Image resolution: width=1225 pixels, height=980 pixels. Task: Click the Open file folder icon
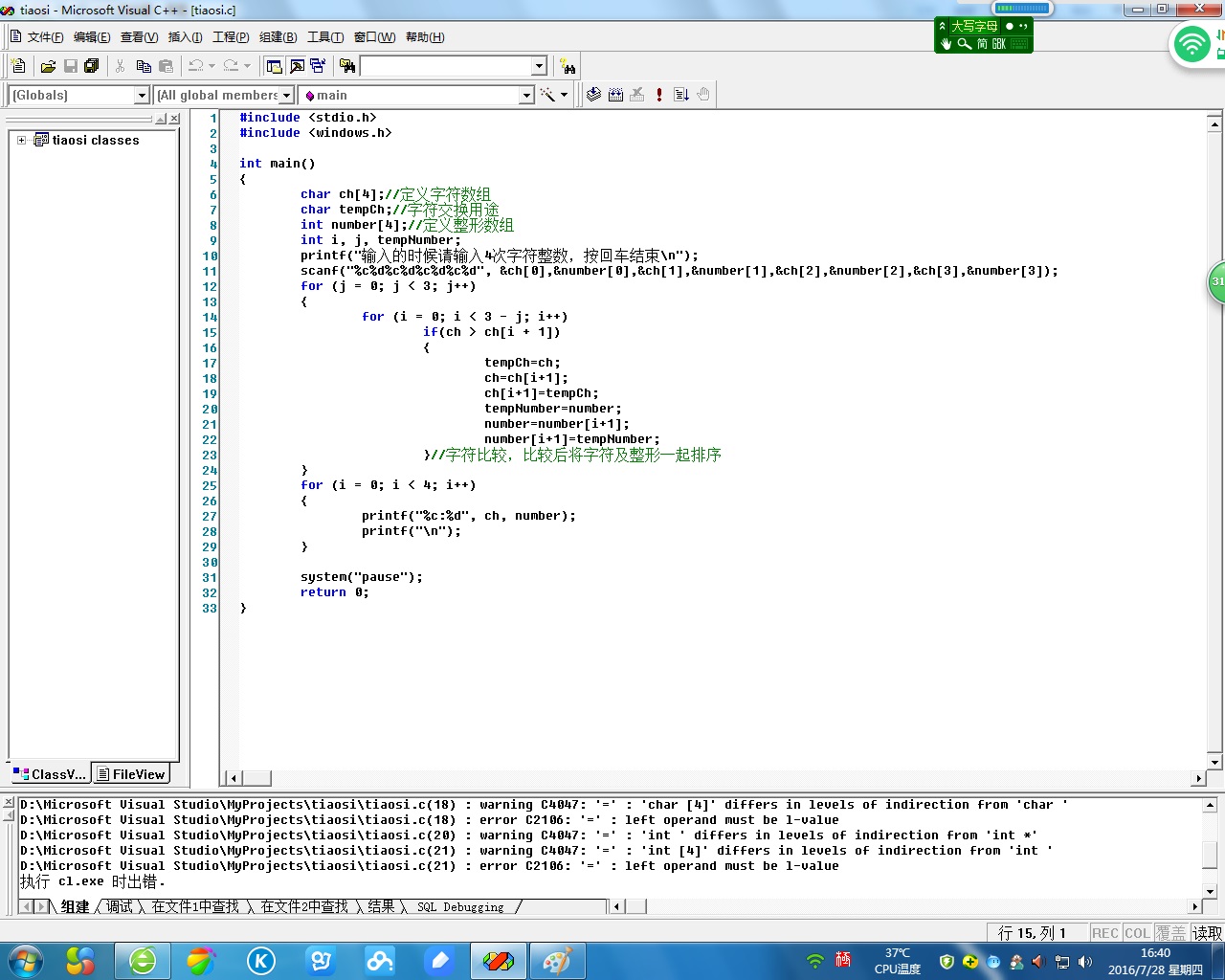point(48,66)
